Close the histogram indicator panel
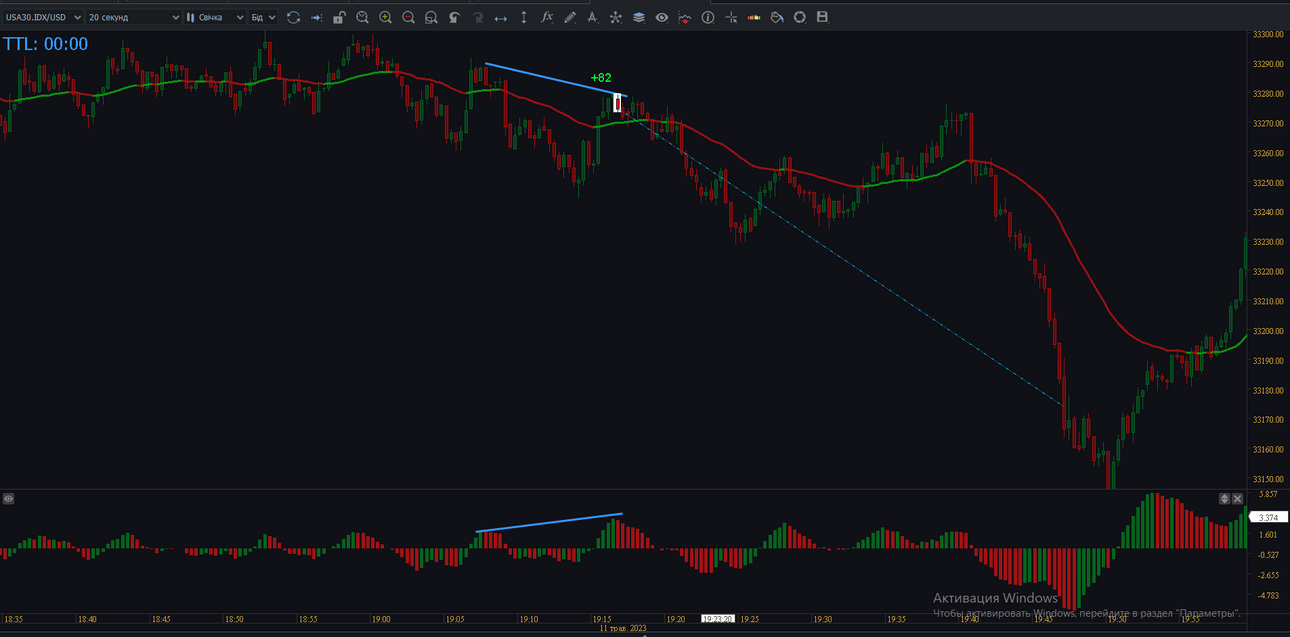1290x637 pixels. click(1237, 498)
